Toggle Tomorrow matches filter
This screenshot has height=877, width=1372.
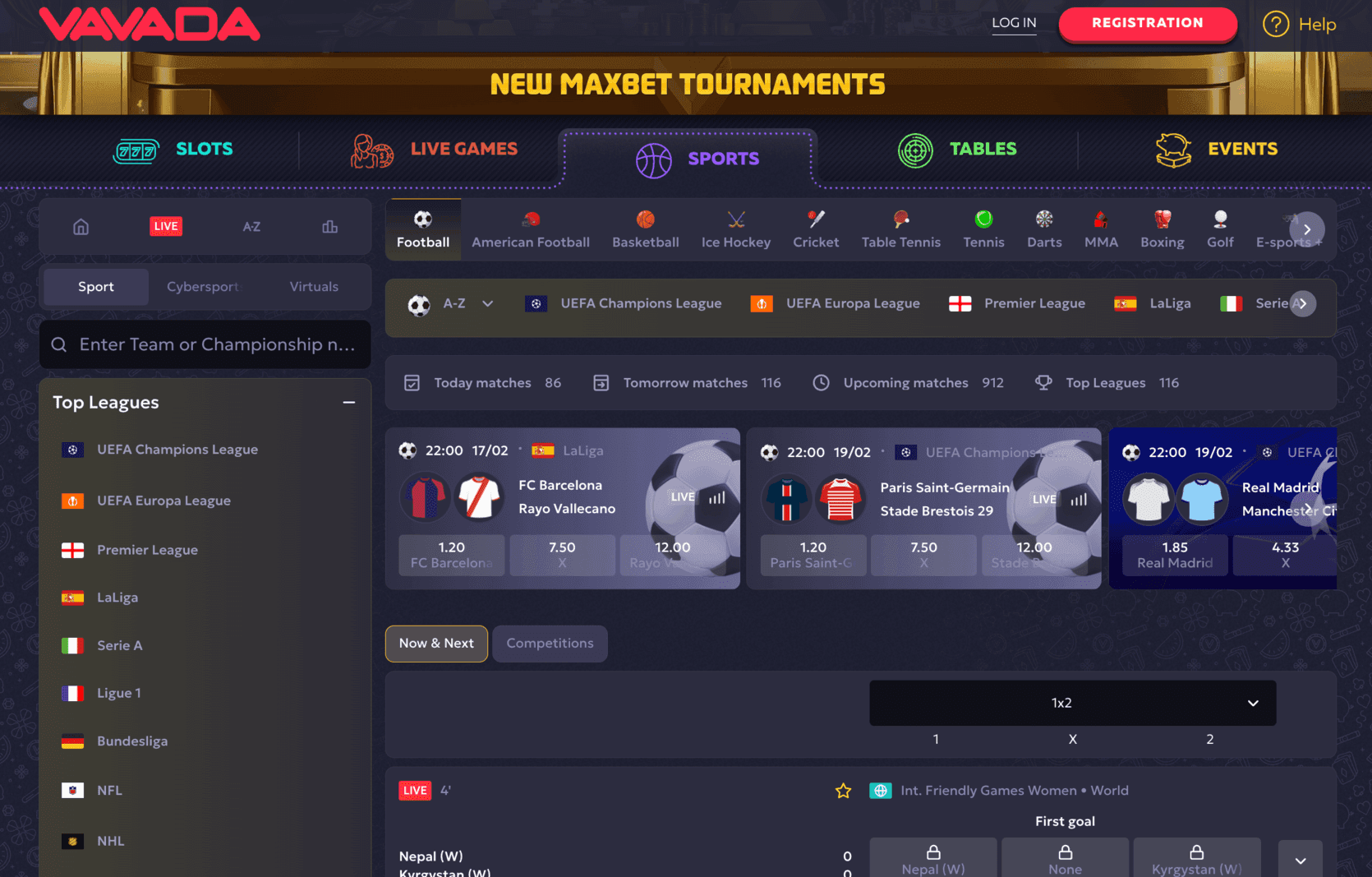click(x=687, y=383)
